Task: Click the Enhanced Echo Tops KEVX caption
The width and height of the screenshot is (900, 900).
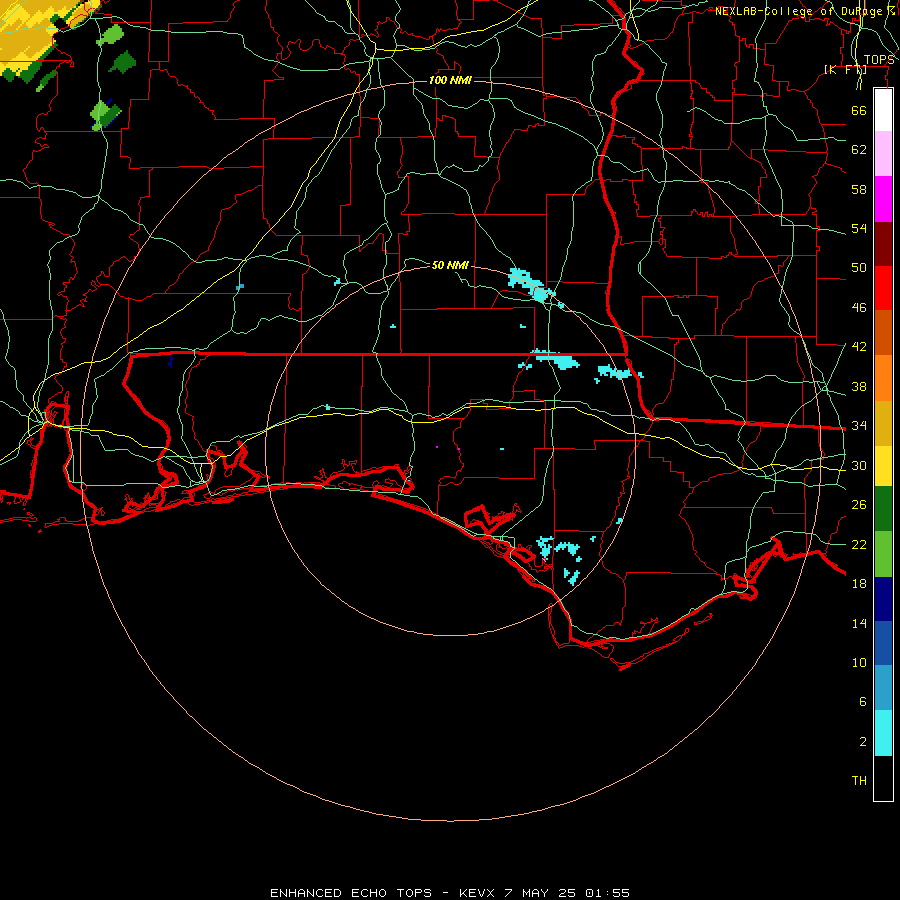Action: pos(450,893)
